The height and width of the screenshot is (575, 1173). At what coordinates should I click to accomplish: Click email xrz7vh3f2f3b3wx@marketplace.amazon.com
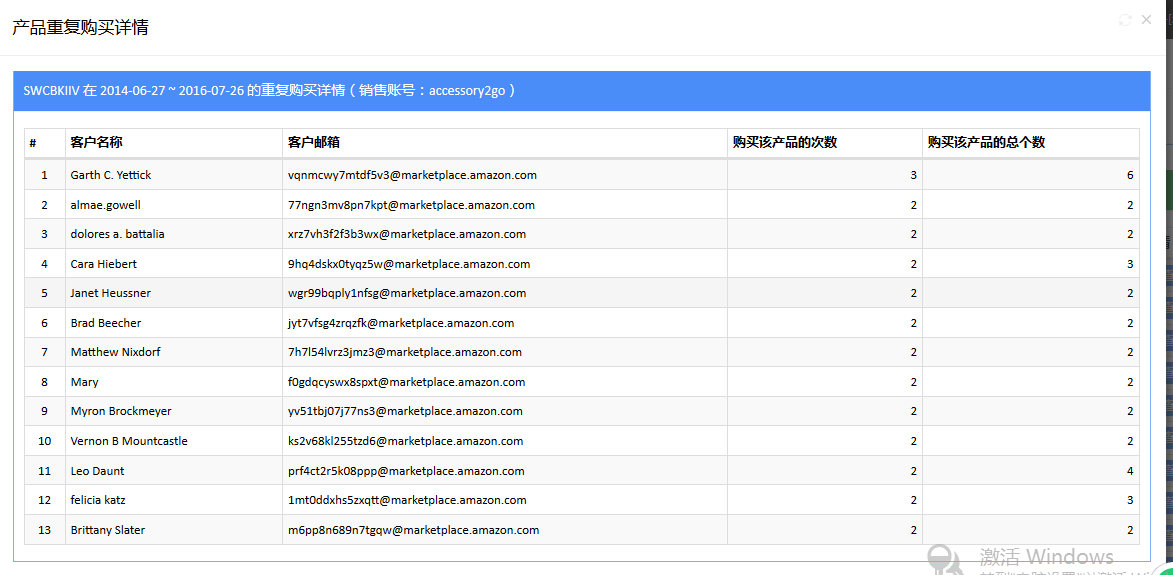click(x=407, y=234)
